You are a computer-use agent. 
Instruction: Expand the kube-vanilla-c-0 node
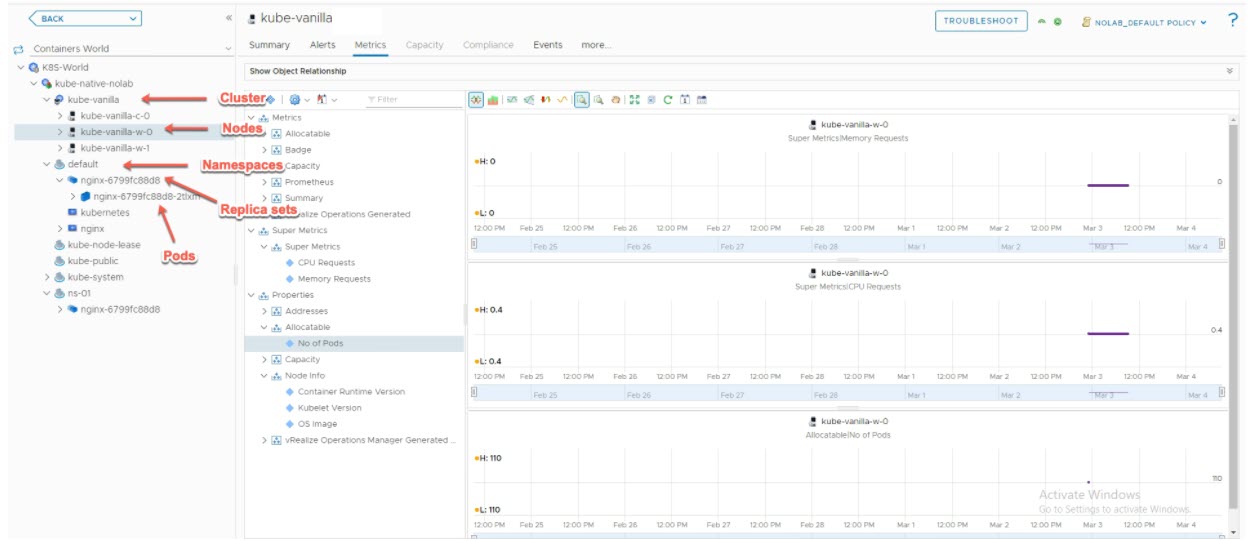tap(60, 116)
